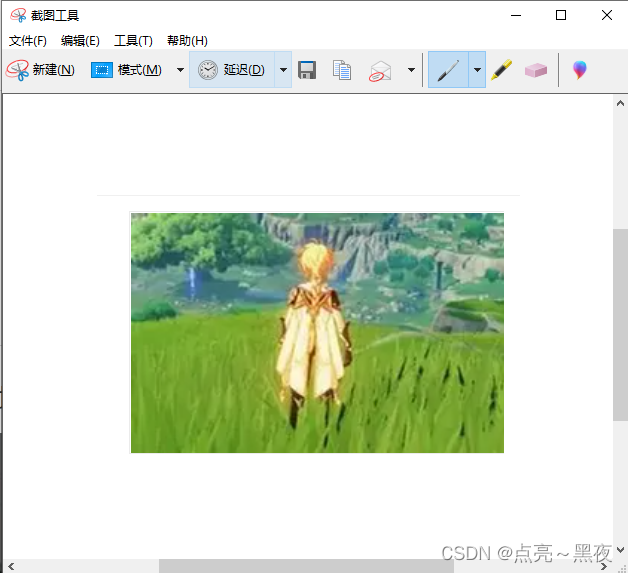Click the horizontal scrollbar thumb
The width and height of the screenshot is (628, 573).
click(x=306, y=566)
